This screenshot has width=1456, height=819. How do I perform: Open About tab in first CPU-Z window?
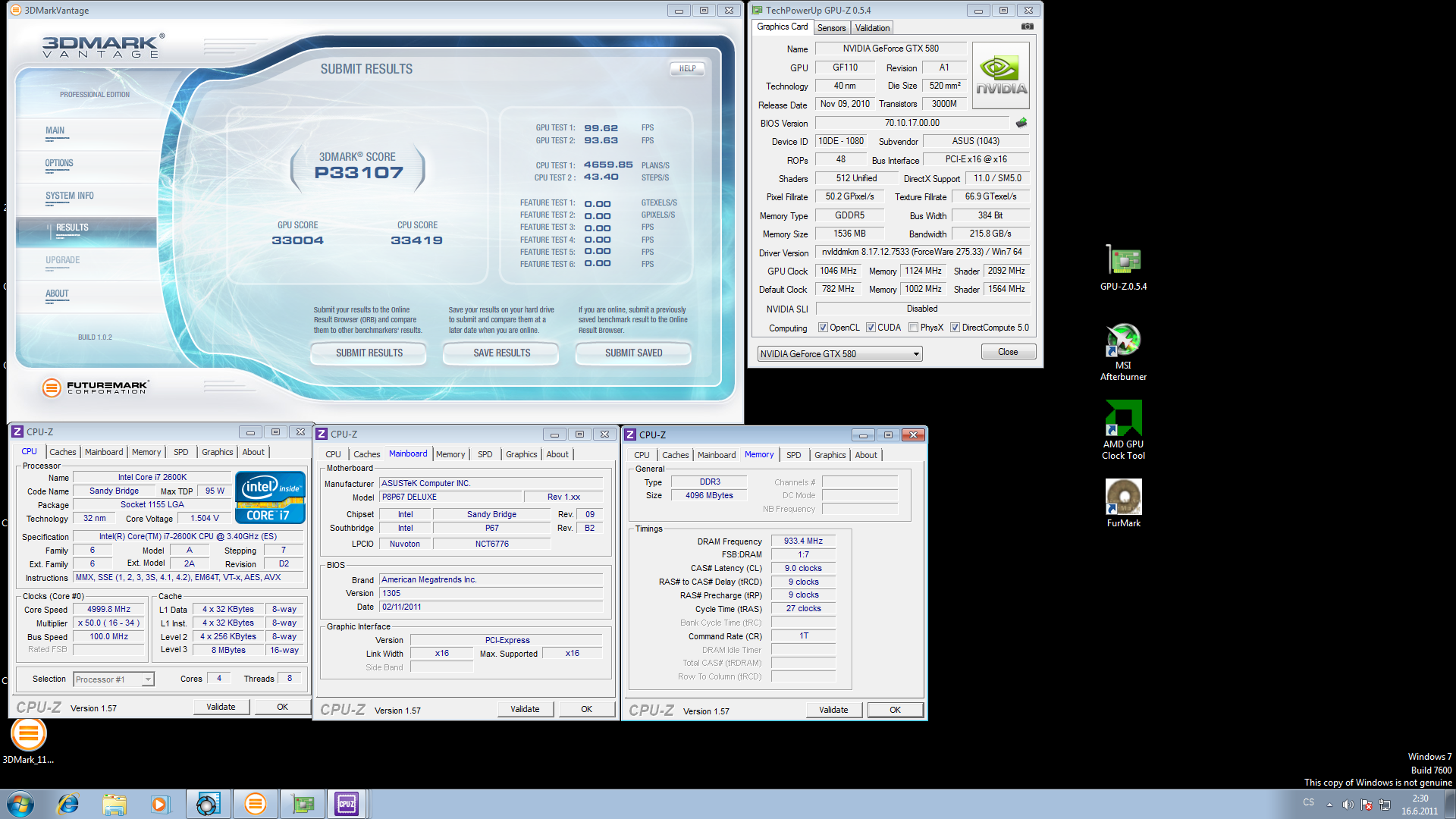[253, 452]
